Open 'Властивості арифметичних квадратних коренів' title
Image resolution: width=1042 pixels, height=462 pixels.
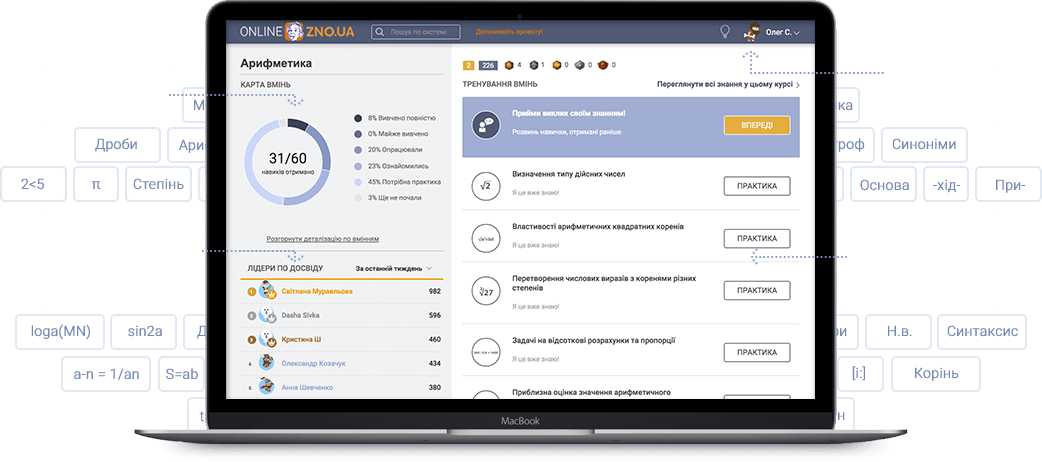click(x=598, y=227)
